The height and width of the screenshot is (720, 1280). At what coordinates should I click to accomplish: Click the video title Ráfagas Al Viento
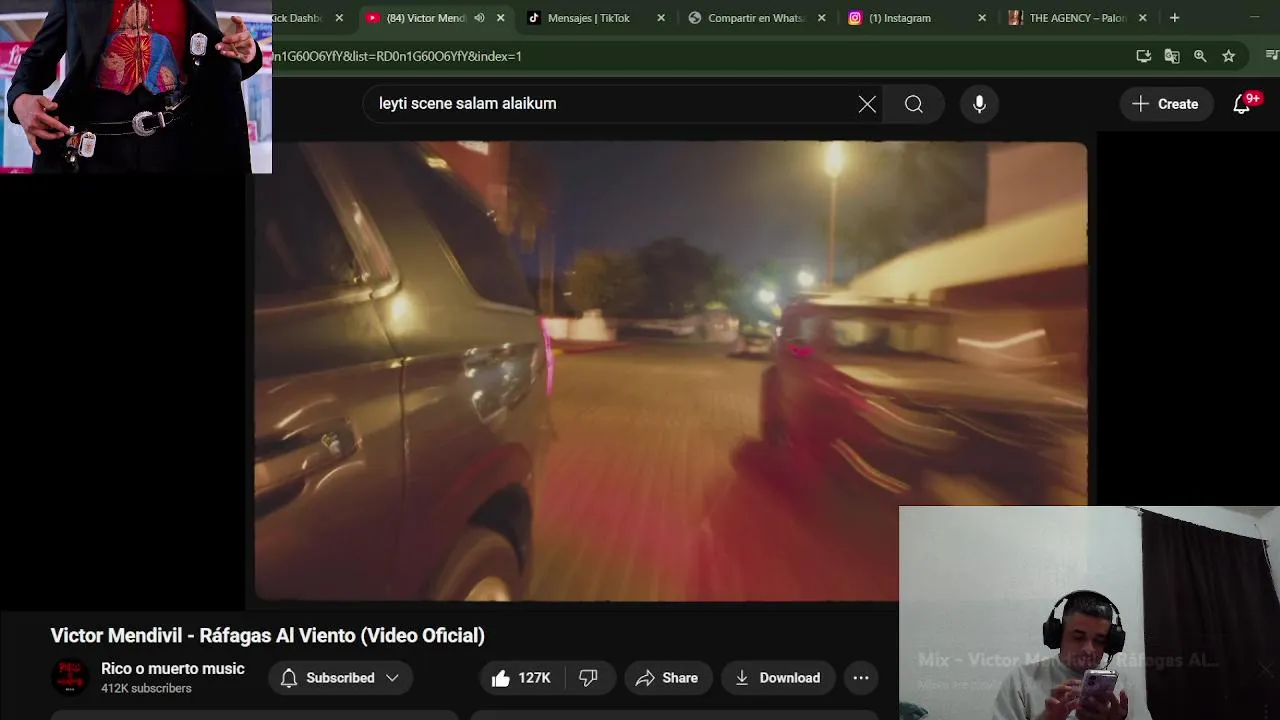(268, 635)
